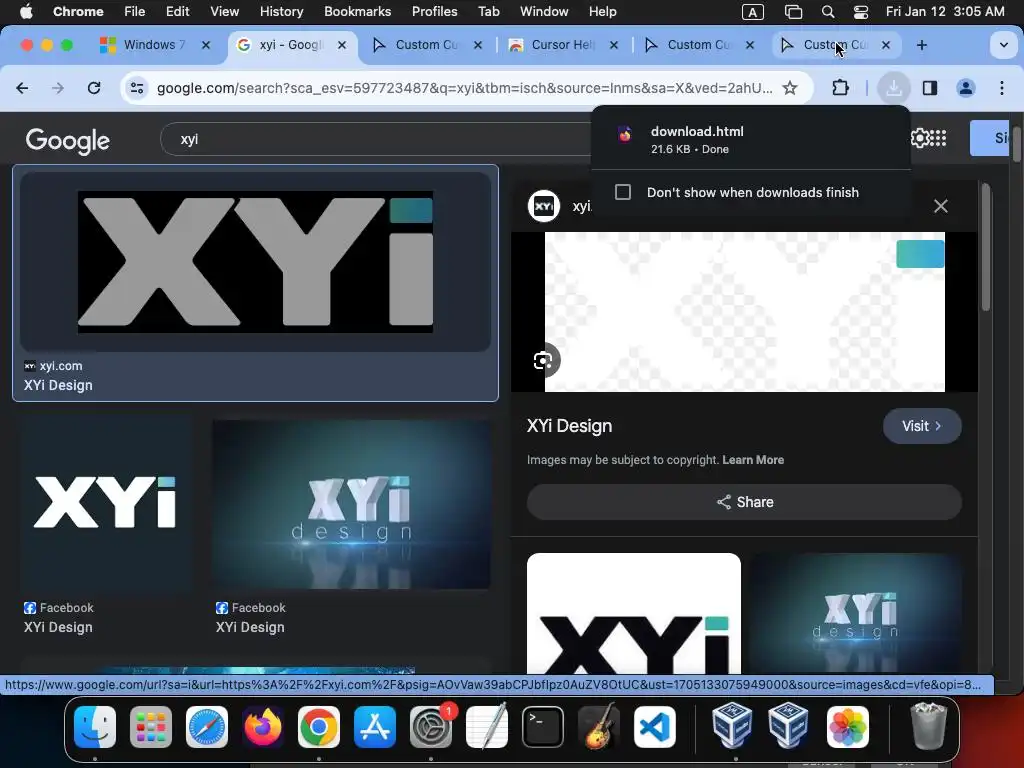Open the black XYi related image
Image resolution: width=1024 pixels, height=768 pixels.
coord(633,614)
